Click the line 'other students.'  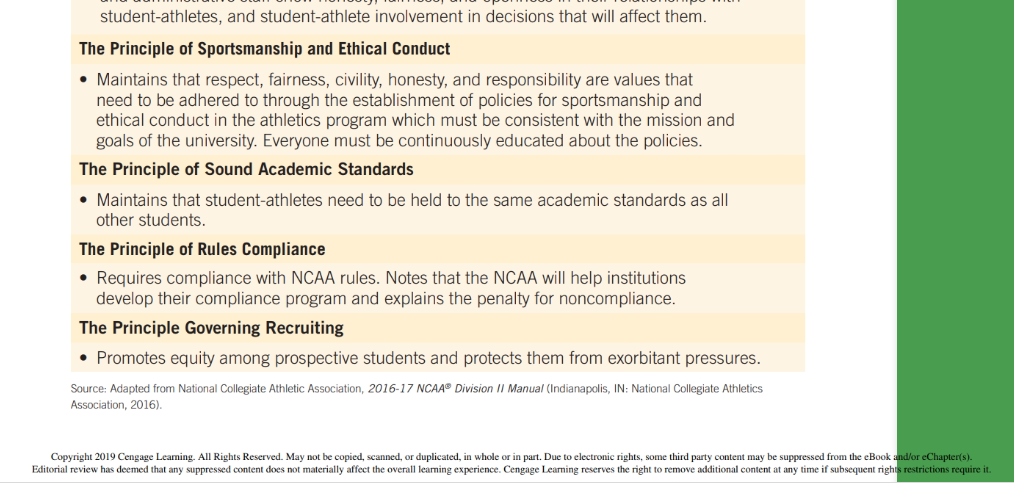click(x=151, y=220)
